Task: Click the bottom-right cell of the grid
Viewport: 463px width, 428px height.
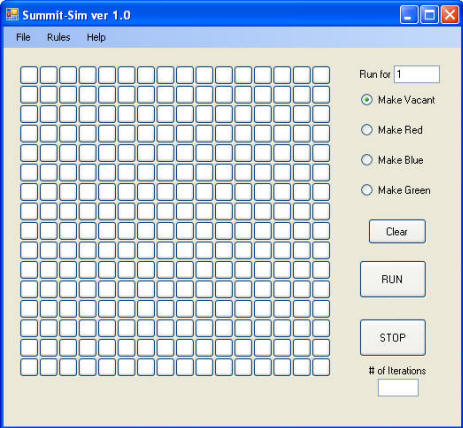Action: (321, 367)
